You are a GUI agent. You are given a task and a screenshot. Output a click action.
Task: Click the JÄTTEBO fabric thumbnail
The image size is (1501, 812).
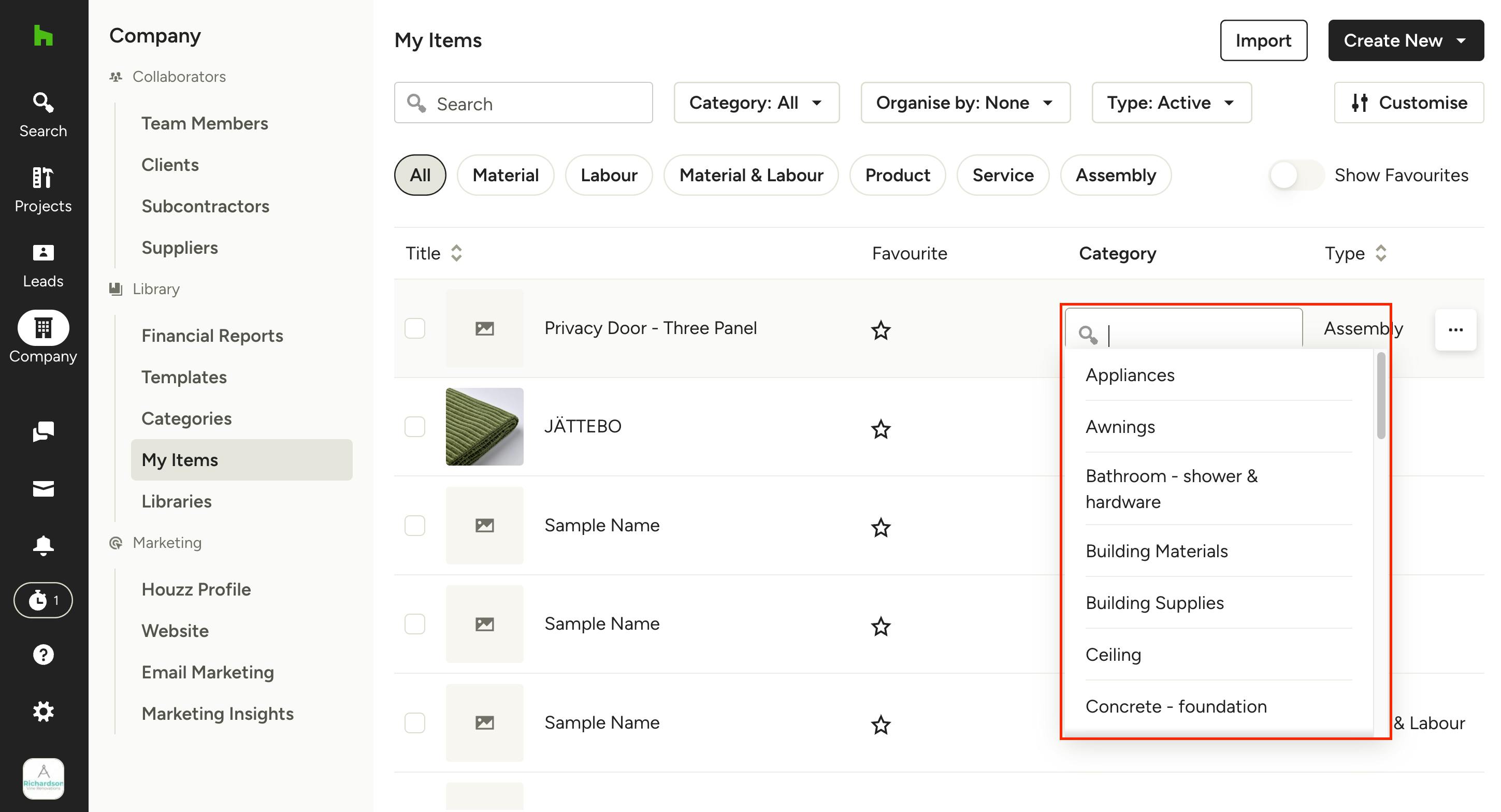[x=485, y=426]
